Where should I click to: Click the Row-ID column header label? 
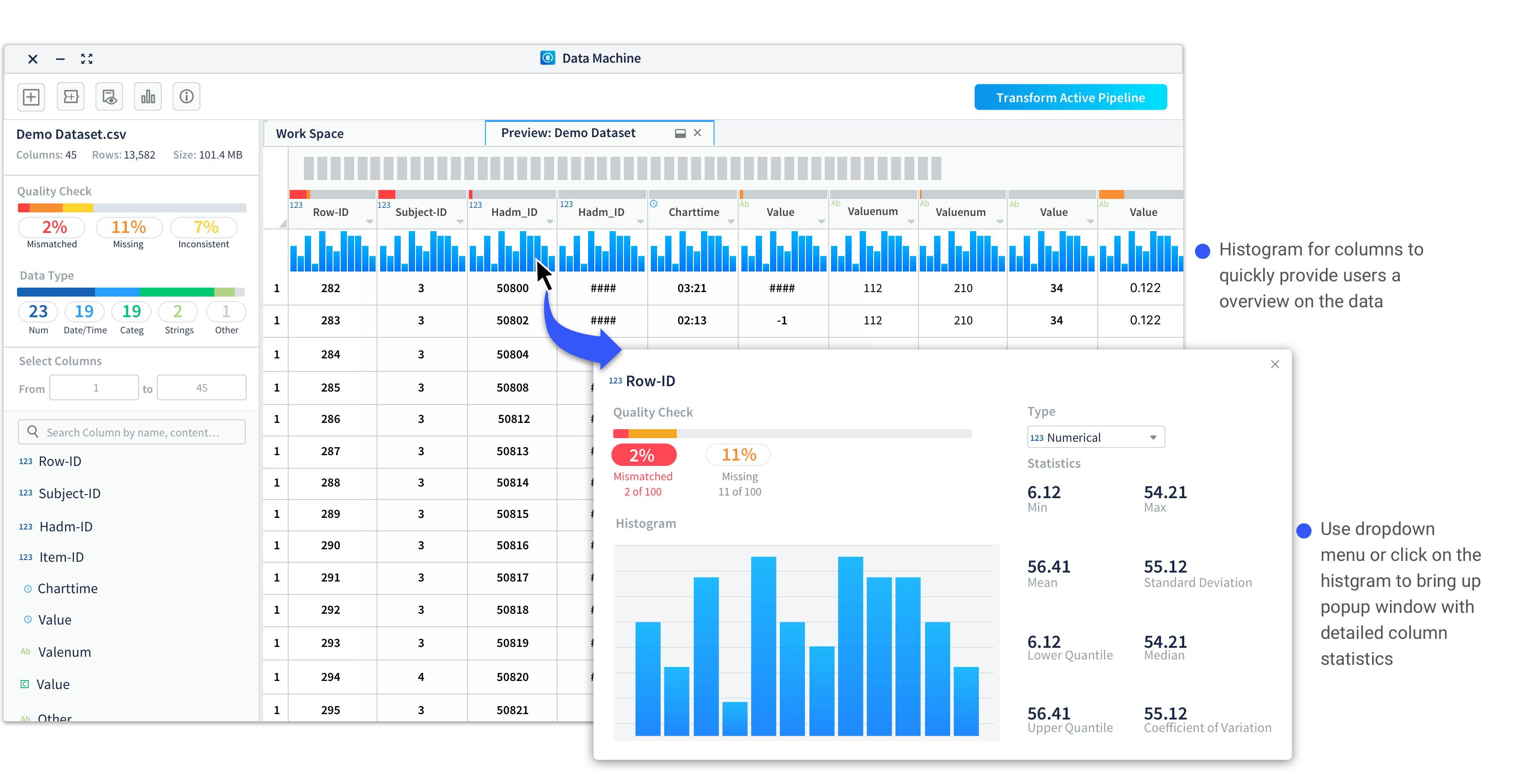(330, 212)
